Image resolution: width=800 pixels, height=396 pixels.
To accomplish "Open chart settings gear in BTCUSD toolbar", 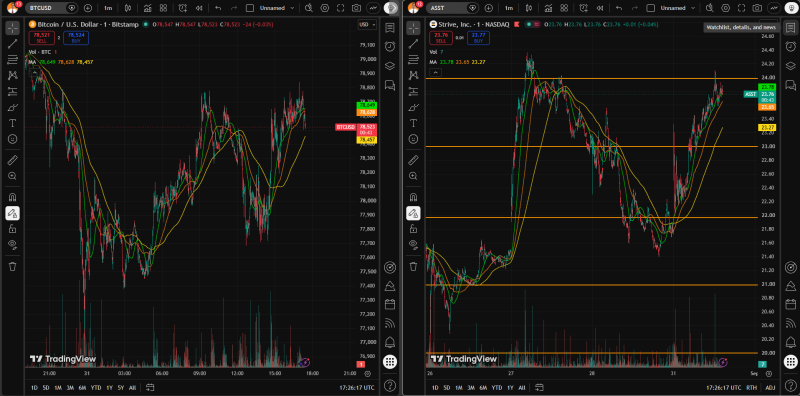I will pos(324,8).
